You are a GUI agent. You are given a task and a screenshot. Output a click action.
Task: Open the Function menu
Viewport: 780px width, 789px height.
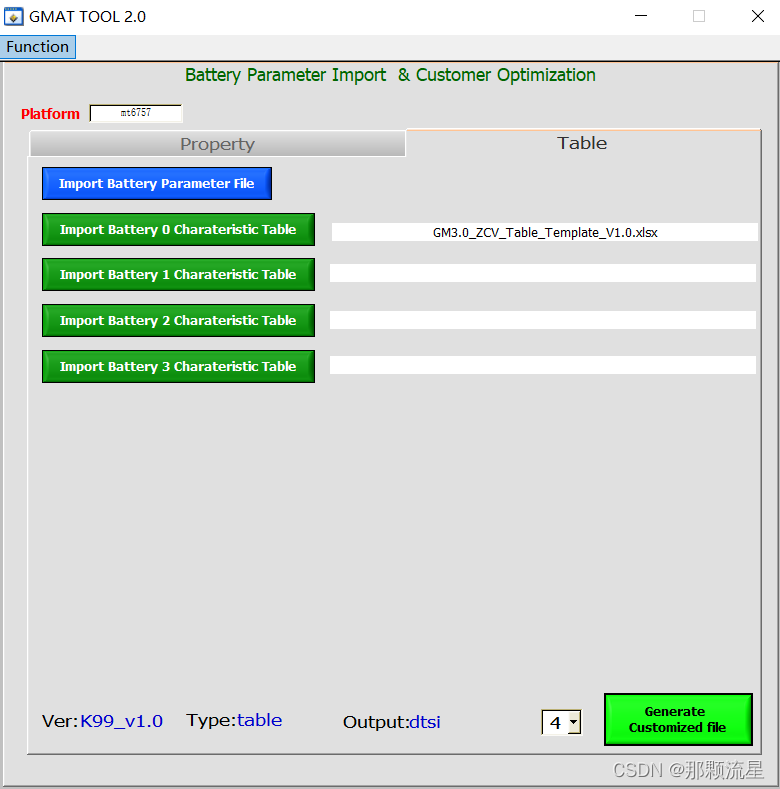point(38,47)
